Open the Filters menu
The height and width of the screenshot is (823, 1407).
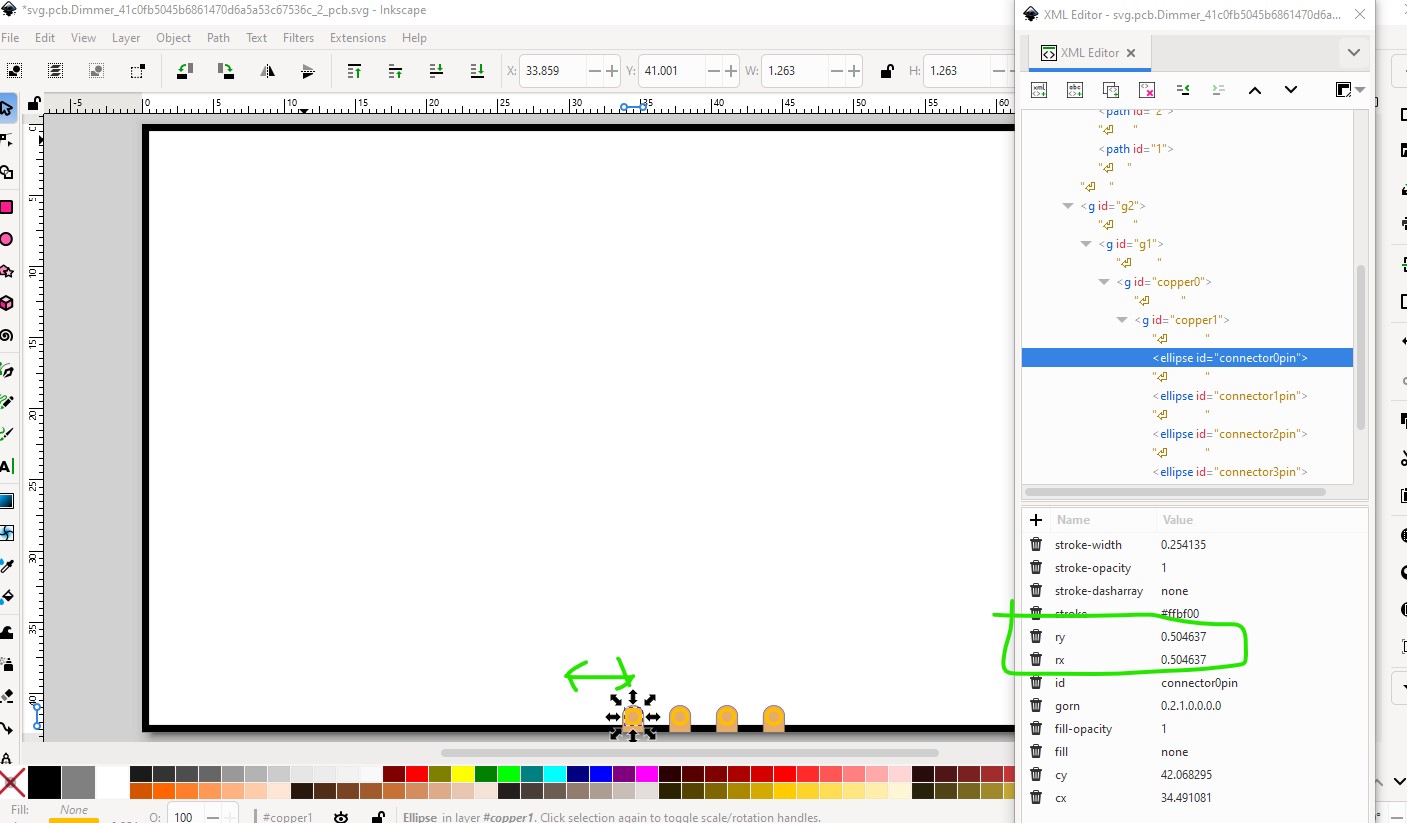tap(298, 38)
